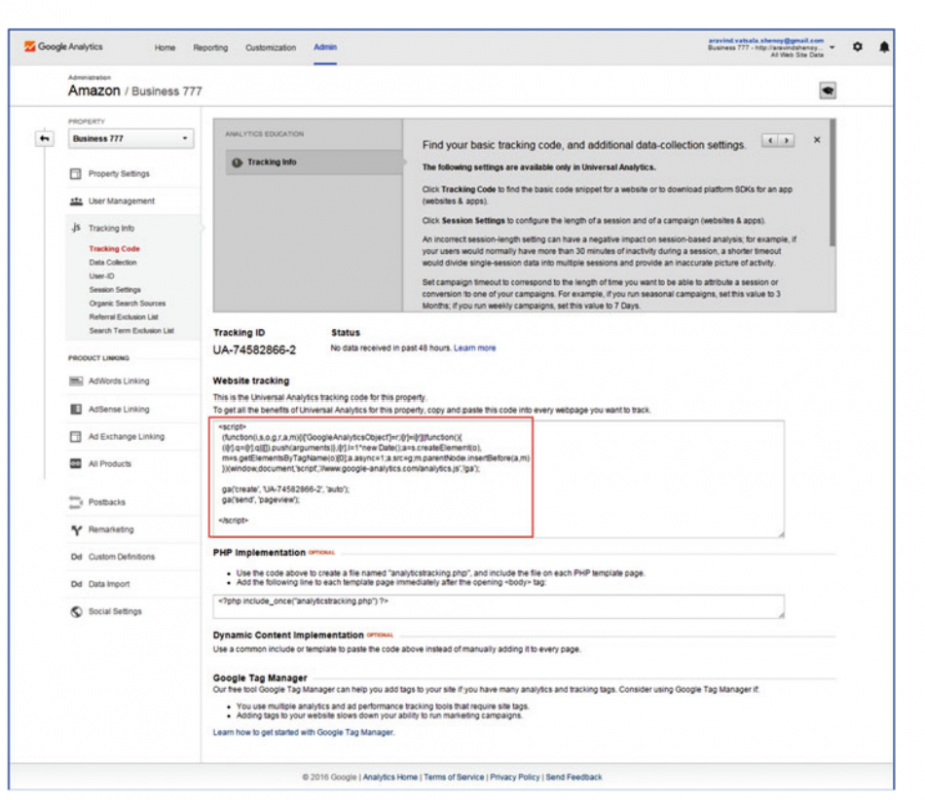Open Social Settings
The height and width of the screenshot is (800, 925).
pyautogui.click(x=115, y=612)
